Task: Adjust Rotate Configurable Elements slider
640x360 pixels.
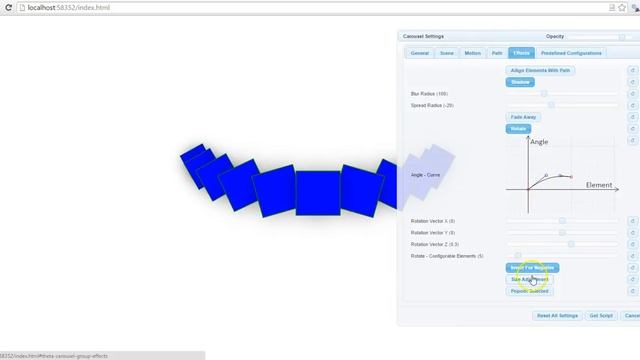Action: click(x=518, y=256)
